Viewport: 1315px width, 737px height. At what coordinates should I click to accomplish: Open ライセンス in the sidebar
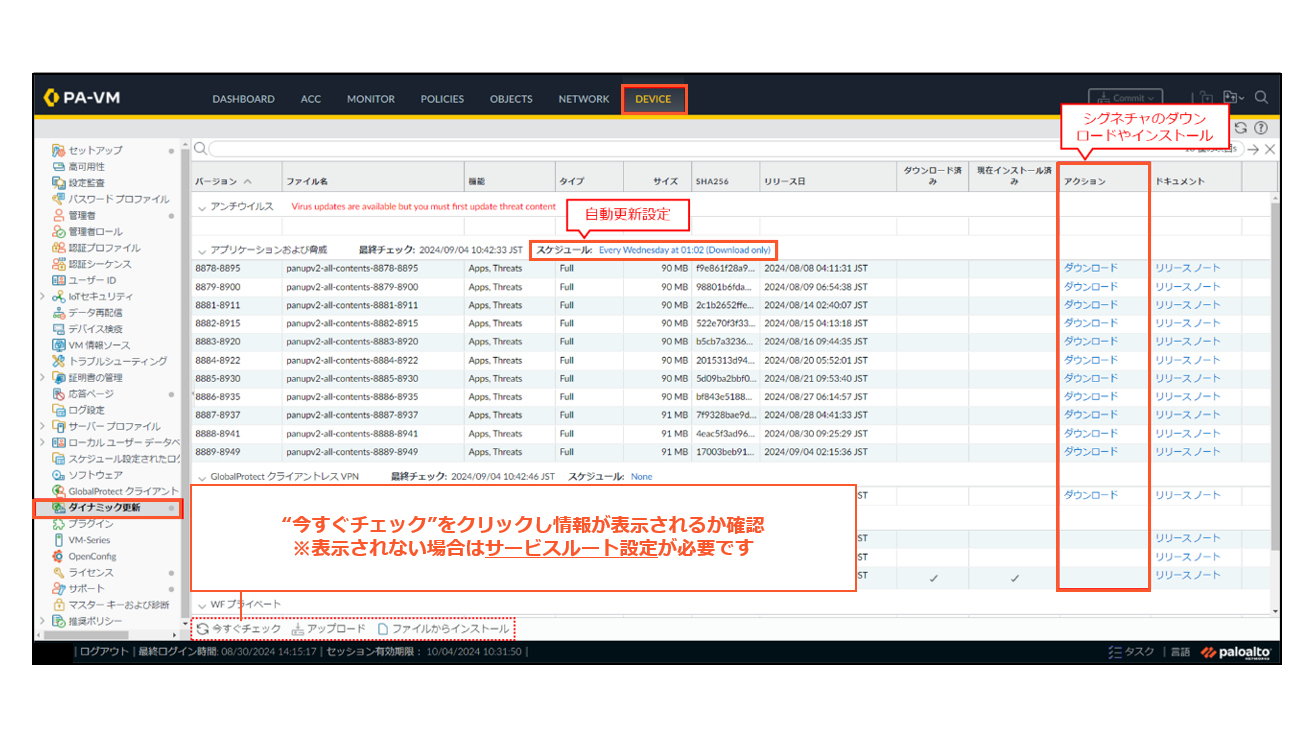coord(90,573)
